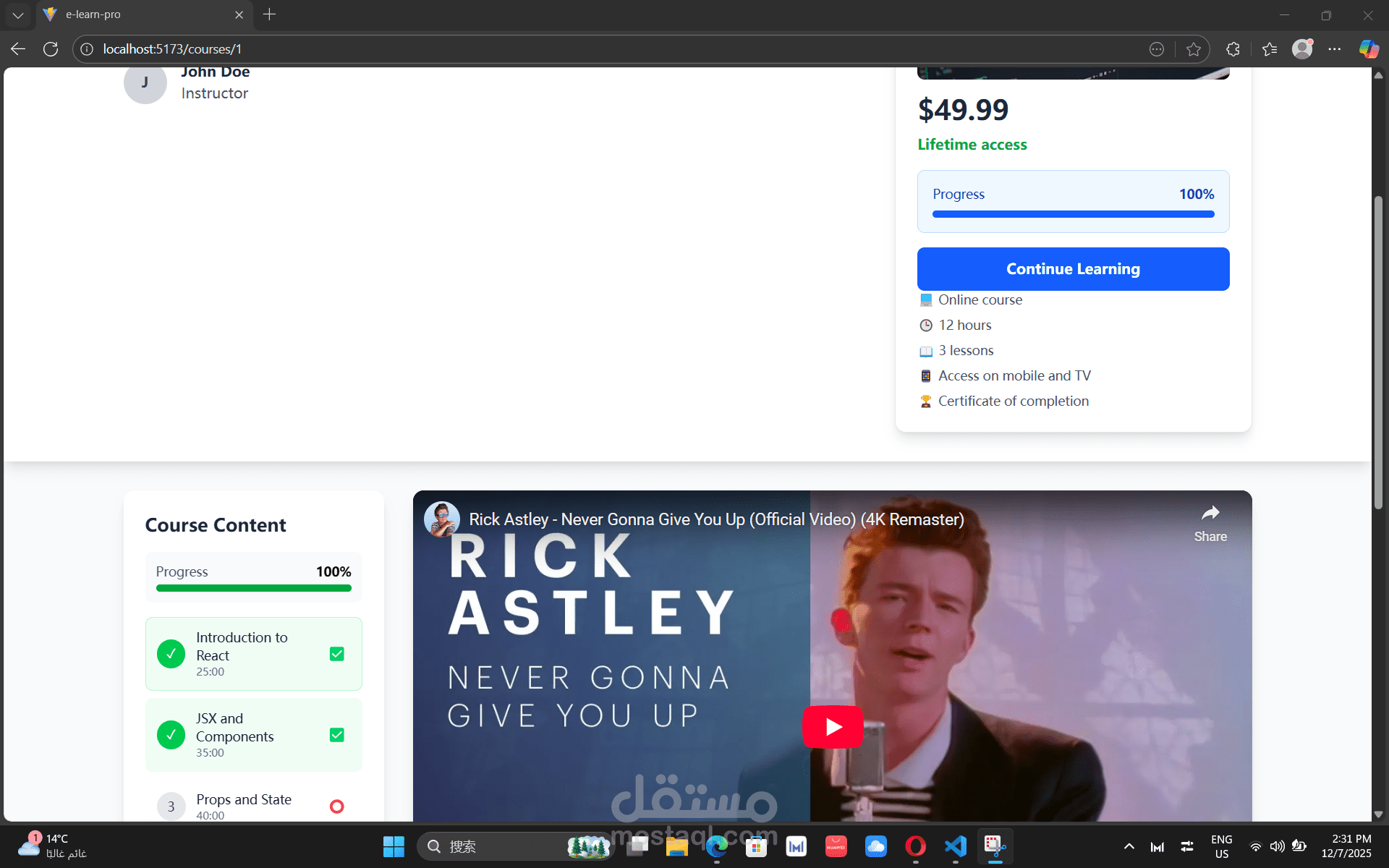Toggle Props and State completion circle
The height and width of the screenshot is (868, 1389).
click(337, 807)
